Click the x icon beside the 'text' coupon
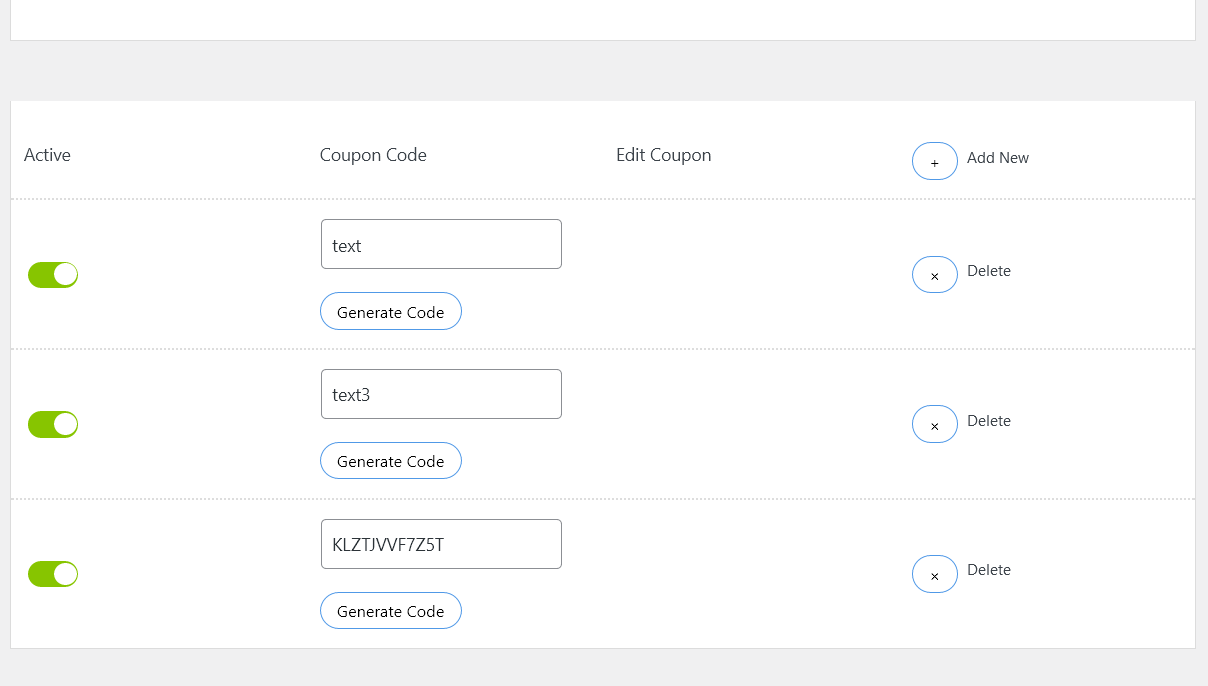Screen dimensions: 1208x686 pyautogui.click(x=934, y=275)
